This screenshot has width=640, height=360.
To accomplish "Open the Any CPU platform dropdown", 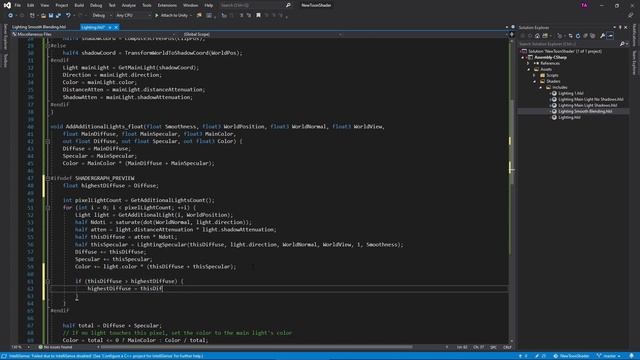I will (133, 16).
